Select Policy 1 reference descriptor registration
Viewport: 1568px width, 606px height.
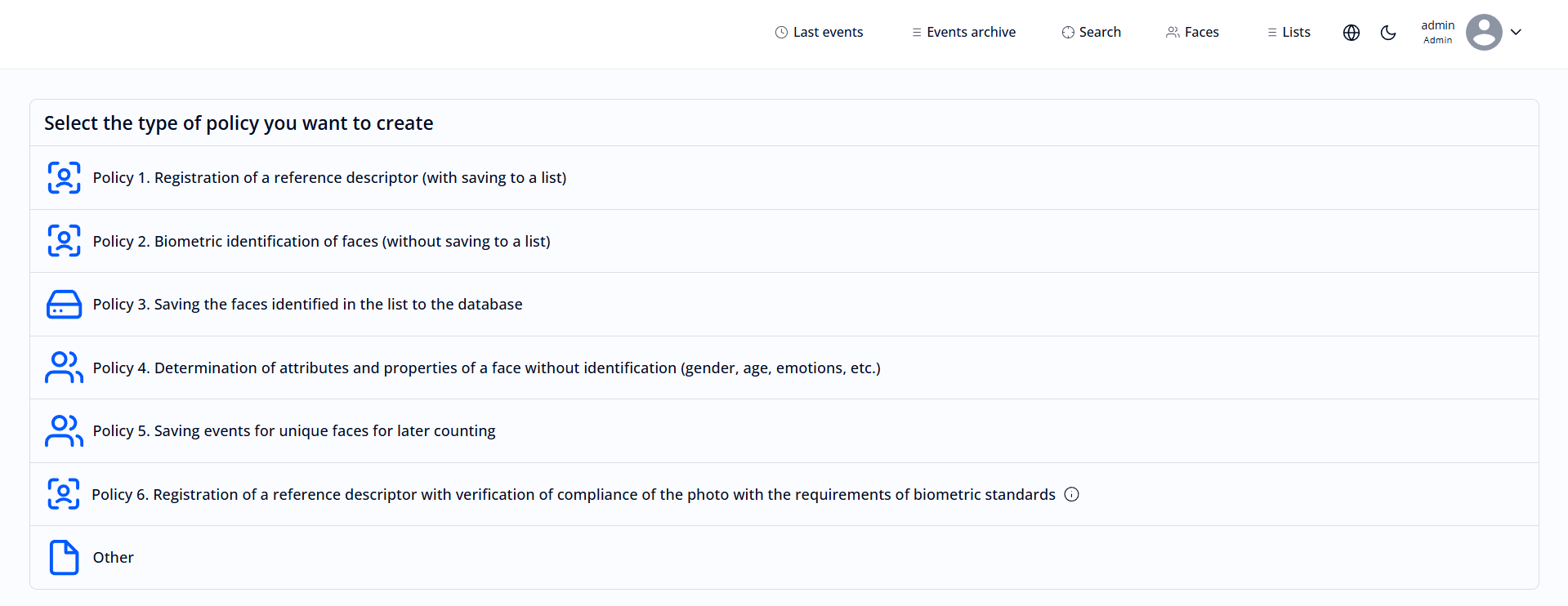tap(329, 178)
